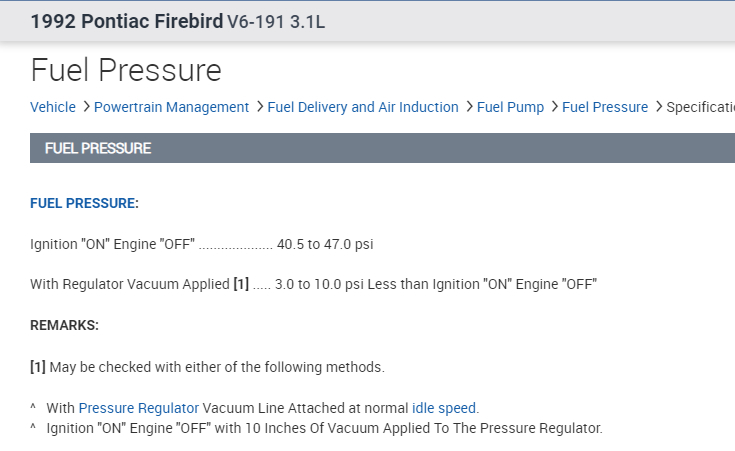
Task: Click the gray FUEL PRESSURE section header
Action: click(x=98, y=148)
